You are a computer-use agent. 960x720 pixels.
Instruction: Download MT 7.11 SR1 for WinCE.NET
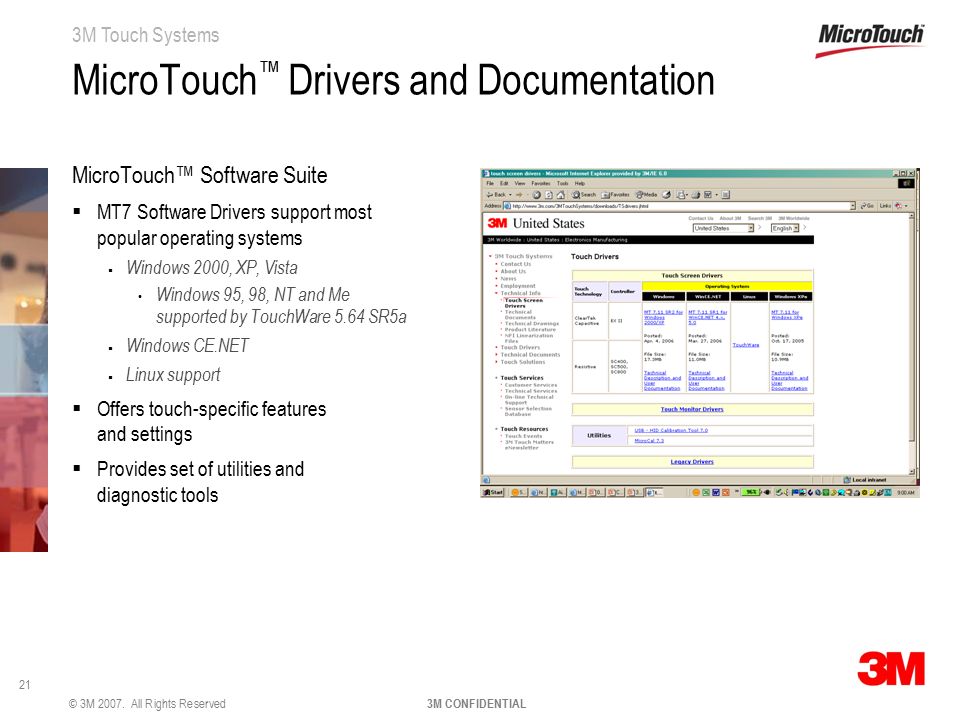pyautogui.click(x=708, y=317)
